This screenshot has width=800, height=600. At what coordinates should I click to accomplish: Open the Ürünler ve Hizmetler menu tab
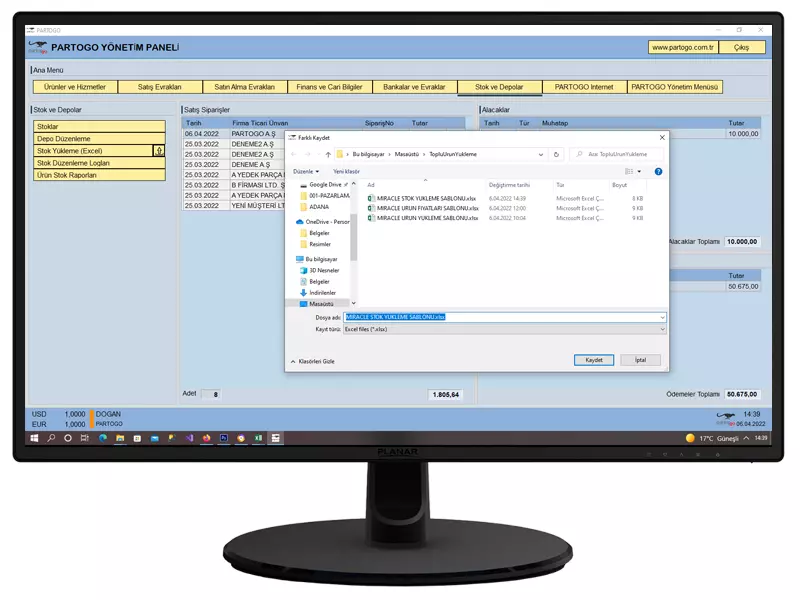[x=75, y=87]
